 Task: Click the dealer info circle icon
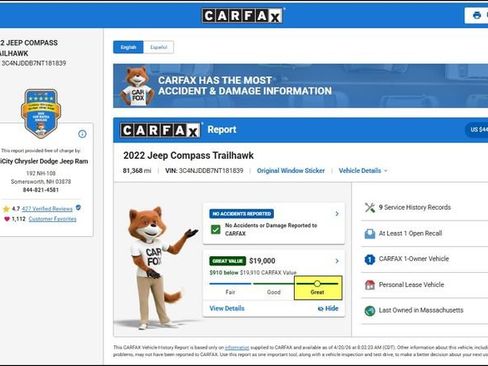coord(82,134)
